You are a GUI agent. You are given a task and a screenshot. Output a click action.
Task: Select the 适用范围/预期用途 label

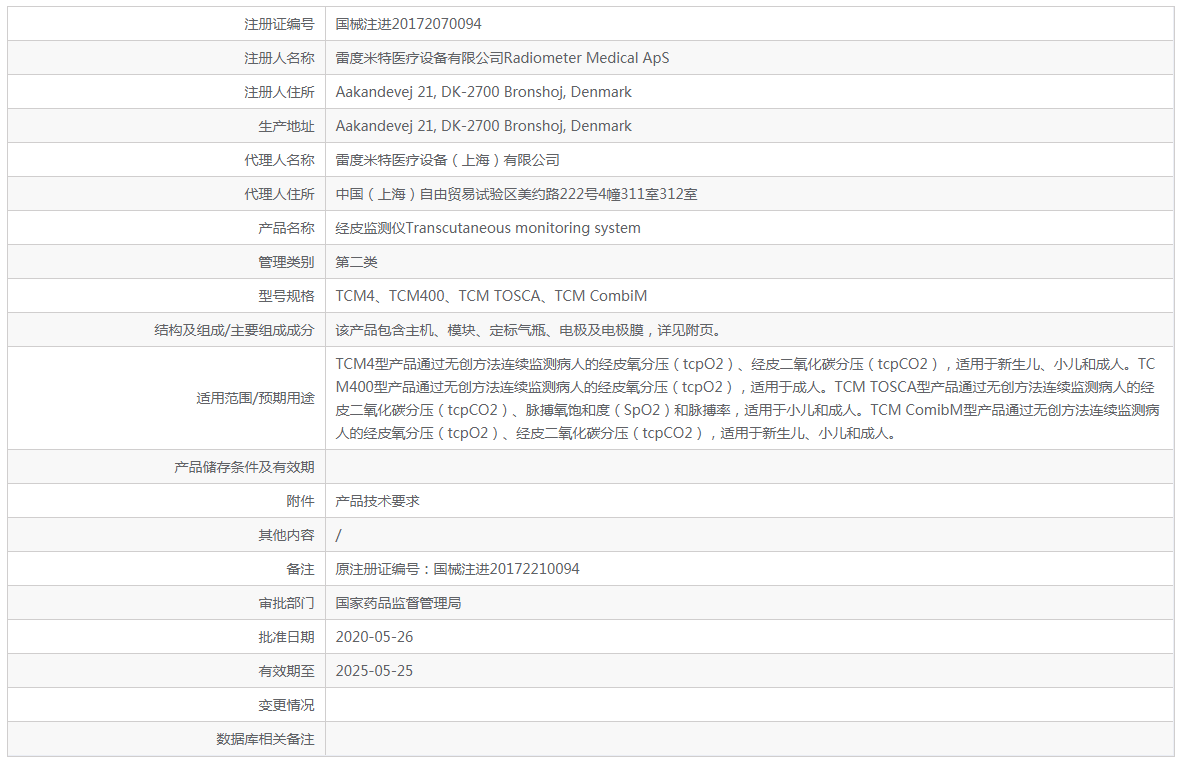pyautogui.click(x=256, y=397)
